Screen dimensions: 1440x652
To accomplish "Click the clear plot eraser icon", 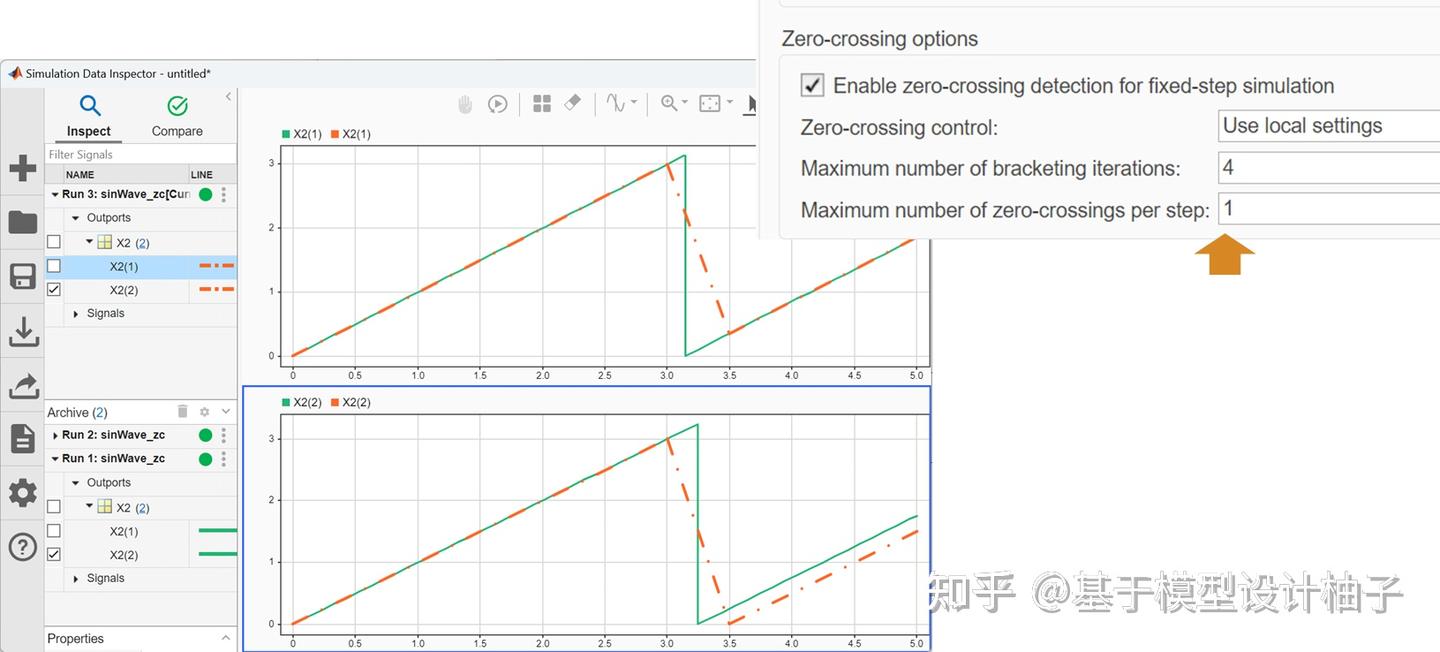I will (572, 103).
